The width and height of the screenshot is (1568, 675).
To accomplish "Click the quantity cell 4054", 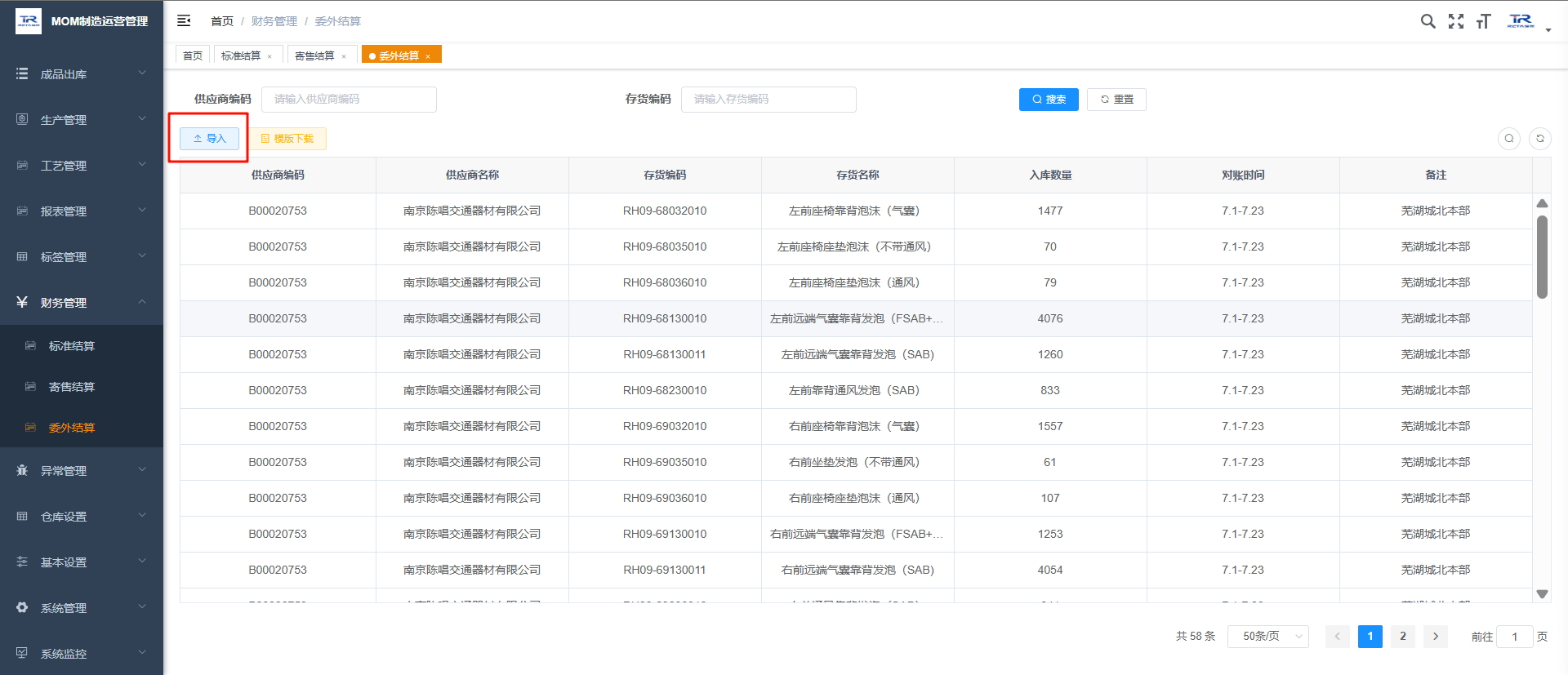I will click(x=1050, y=570).
